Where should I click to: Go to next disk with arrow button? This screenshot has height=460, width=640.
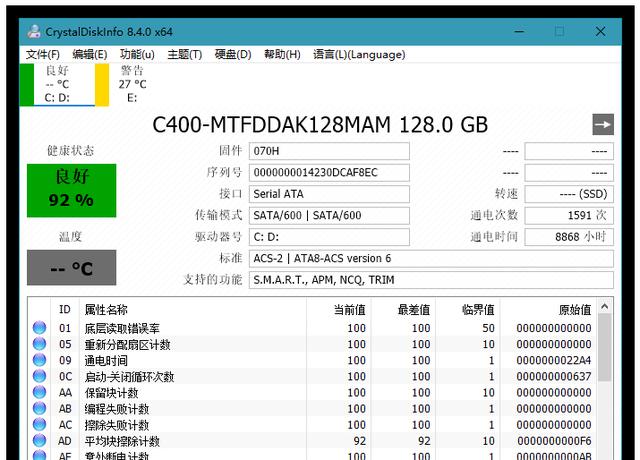(x=603, y=124)
